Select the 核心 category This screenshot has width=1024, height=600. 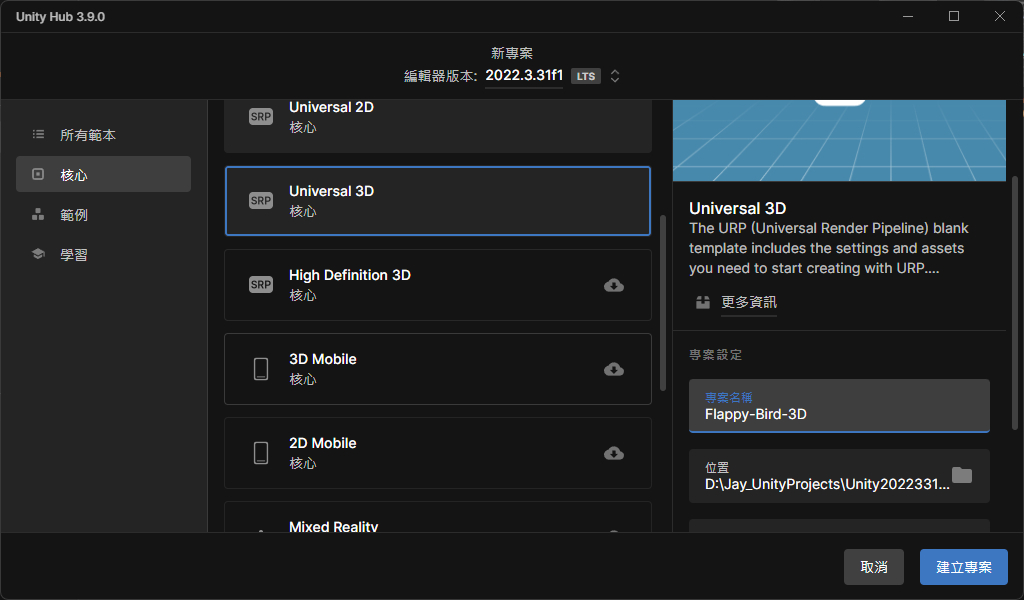[x=103, y=174]
